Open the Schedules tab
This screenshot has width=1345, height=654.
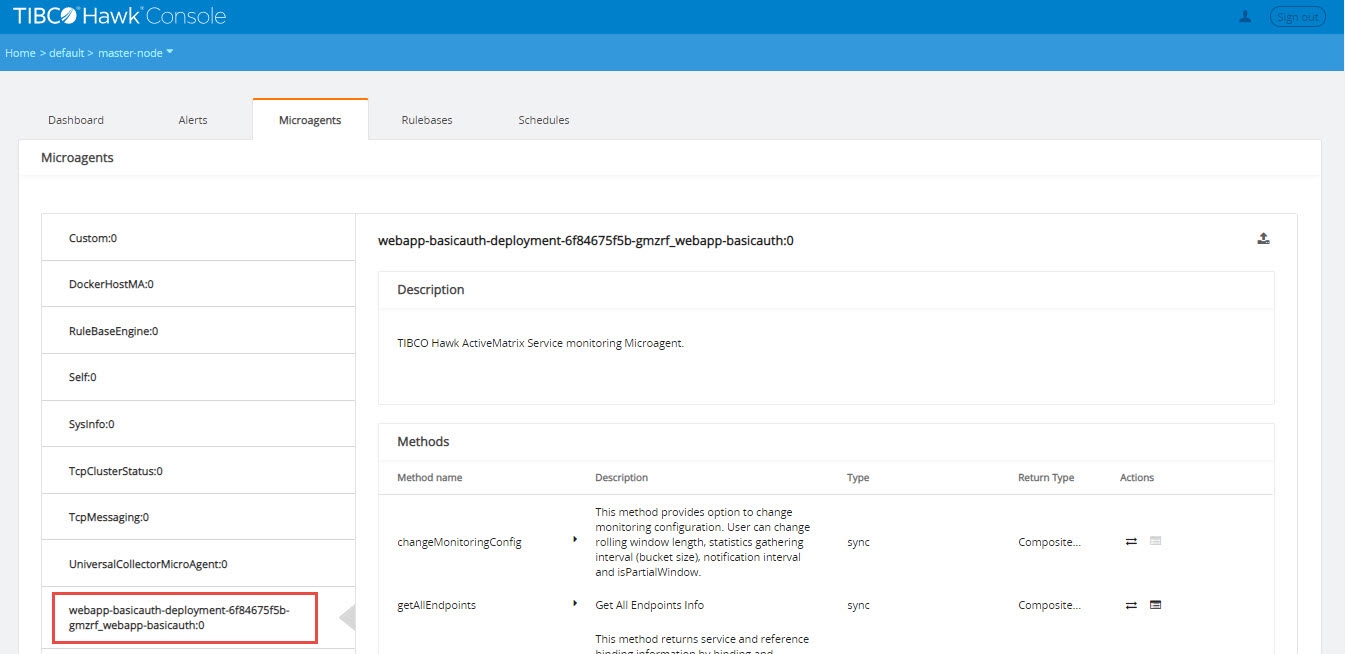coord(544,120)
